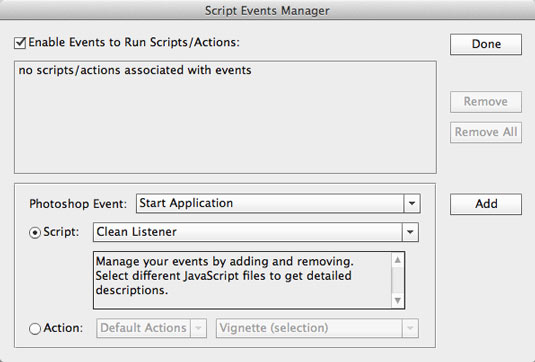Click the Script Events Manager title bar
Viewport: 535px width, 362px height.
[x=268, y=10]
